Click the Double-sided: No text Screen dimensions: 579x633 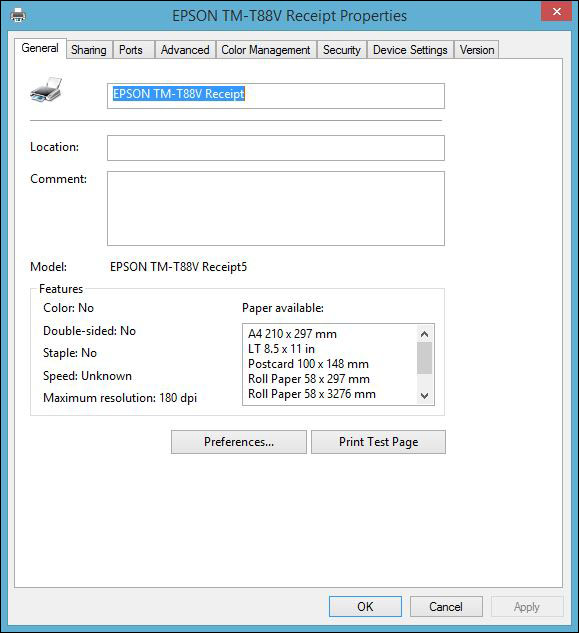[89, 331]
